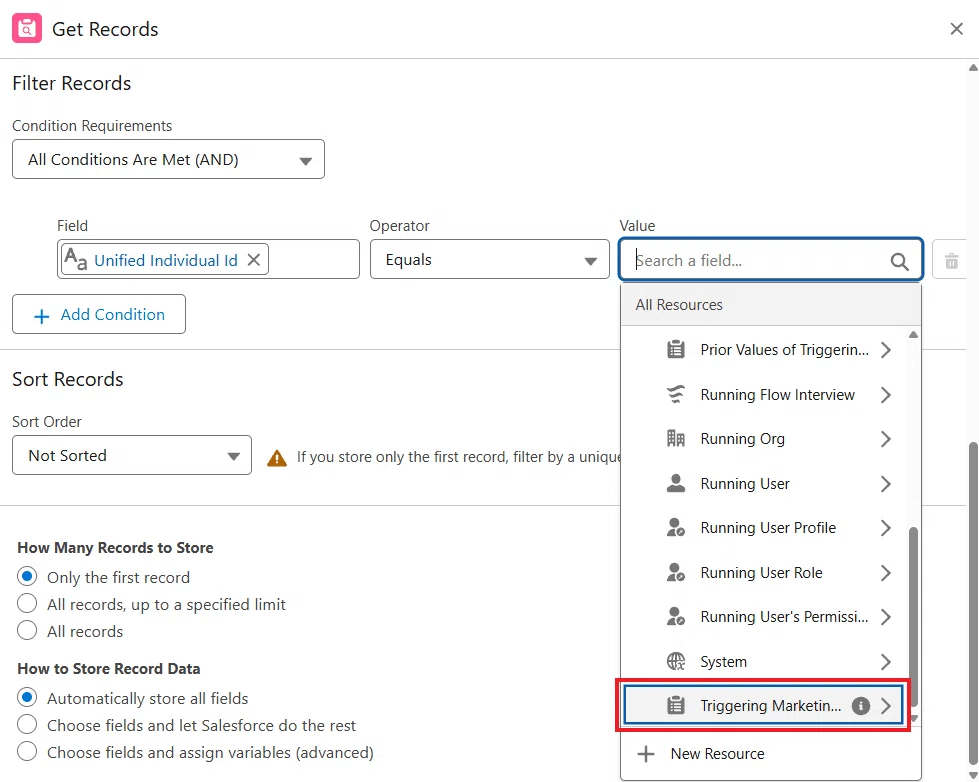Choose the Triggering Marketing resource
979x782 pixels.
(x=764, y=706)
